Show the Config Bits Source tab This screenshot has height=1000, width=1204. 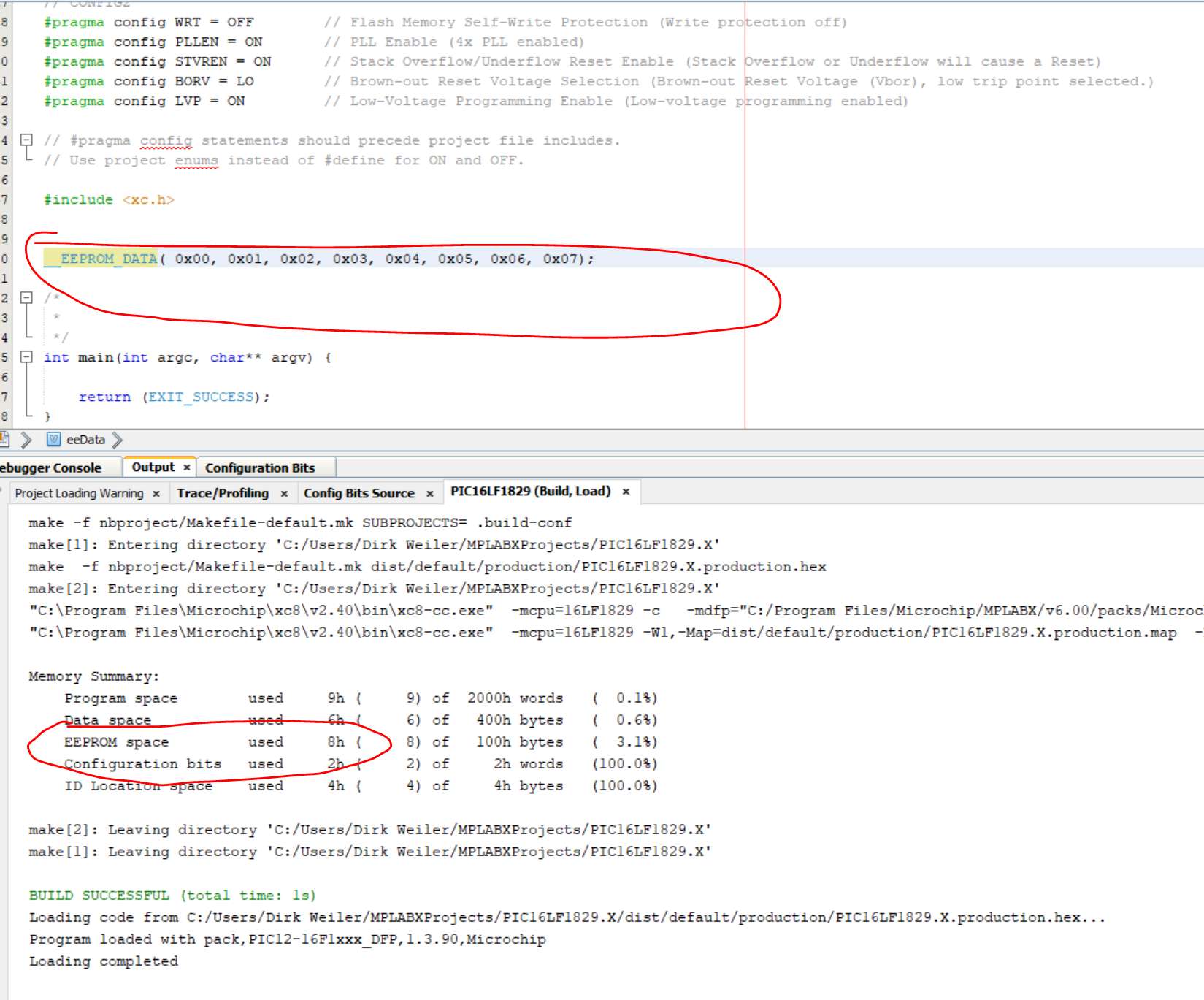coord(358,494)
